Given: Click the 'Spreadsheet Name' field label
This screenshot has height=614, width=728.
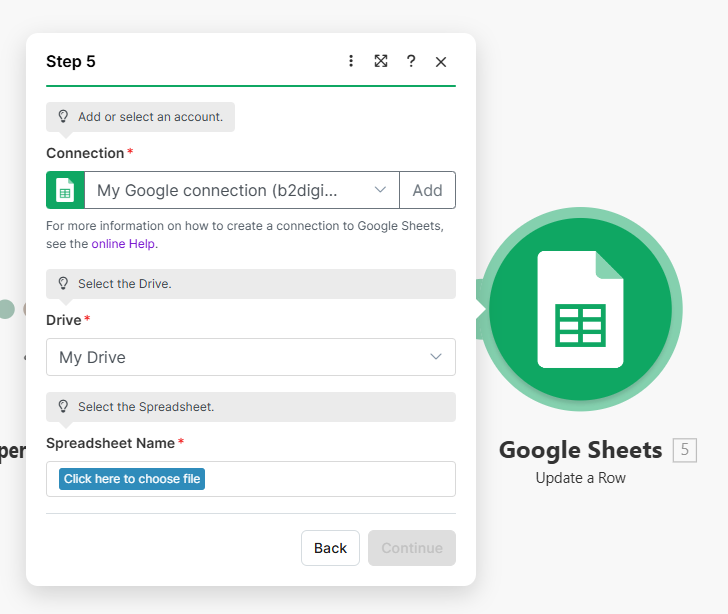Looking at the screenshot, I should click(x=110, y=443).
